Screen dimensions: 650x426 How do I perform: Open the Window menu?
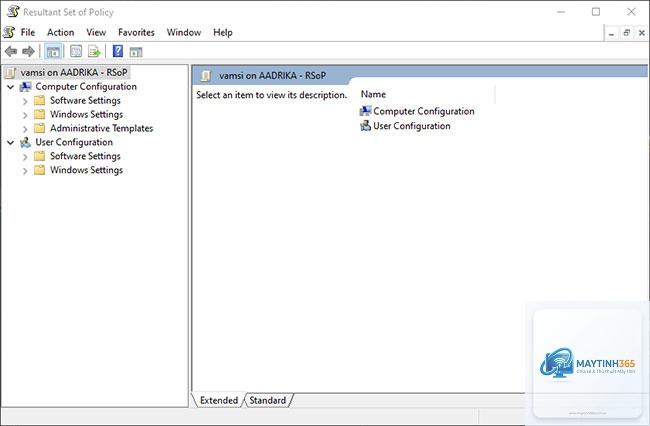pos(184,32)
